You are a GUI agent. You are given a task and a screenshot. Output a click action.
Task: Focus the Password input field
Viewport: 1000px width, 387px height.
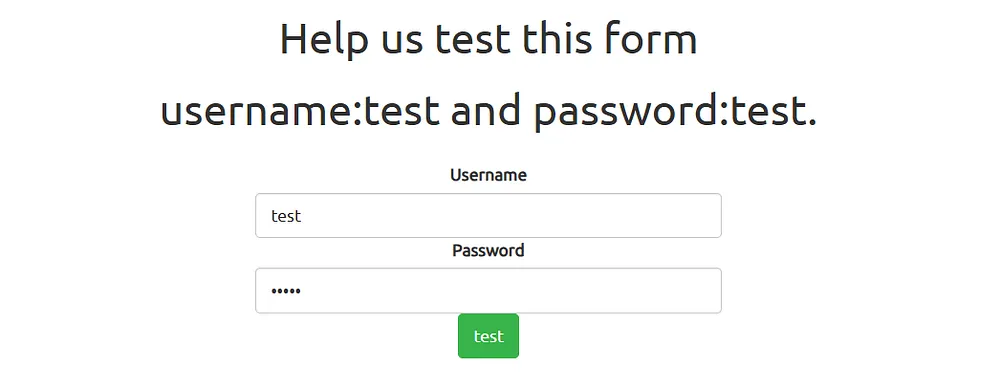[488, 291]
